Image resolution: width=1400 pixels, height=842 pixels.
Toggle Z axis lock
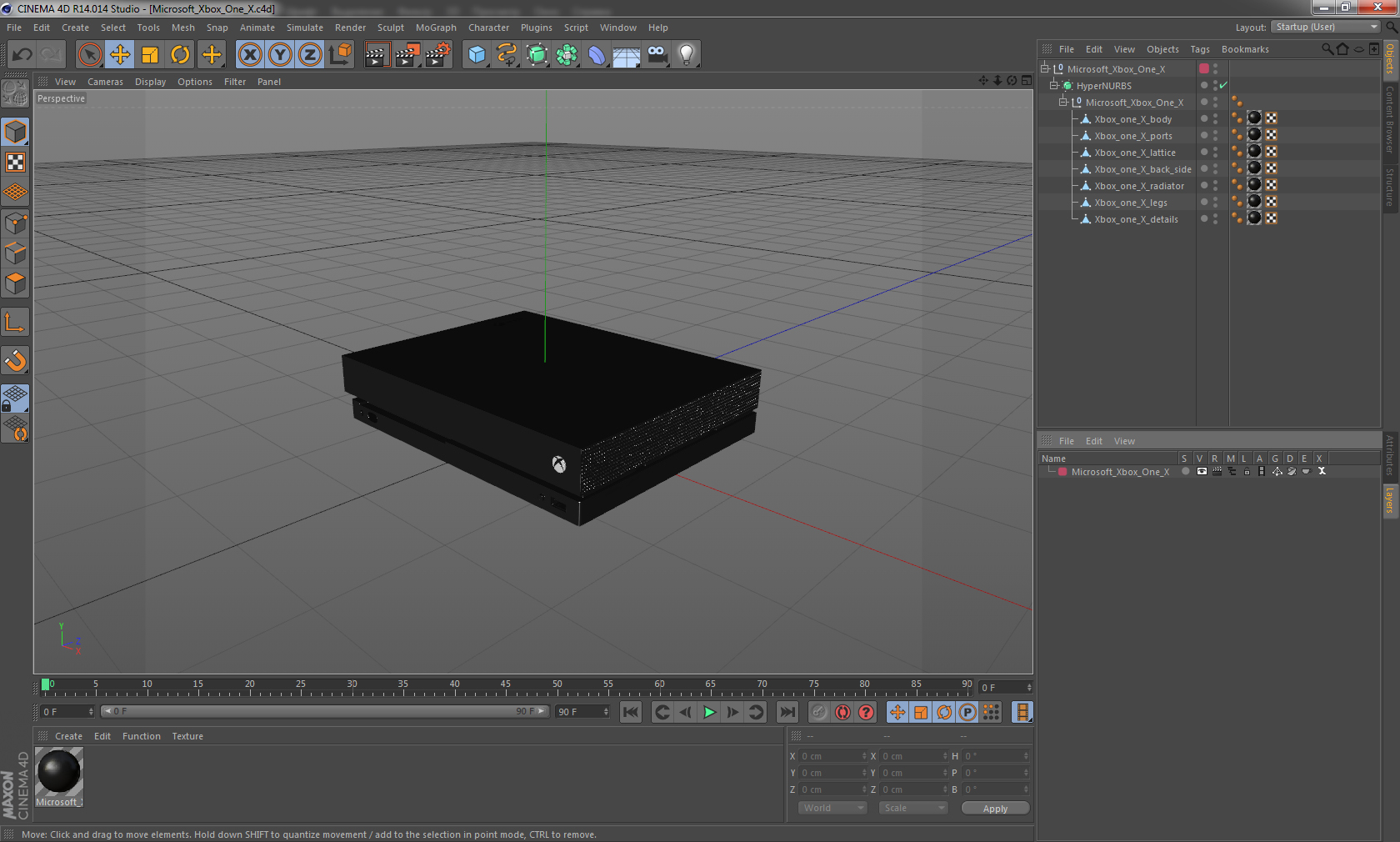[x=310, y=55]
